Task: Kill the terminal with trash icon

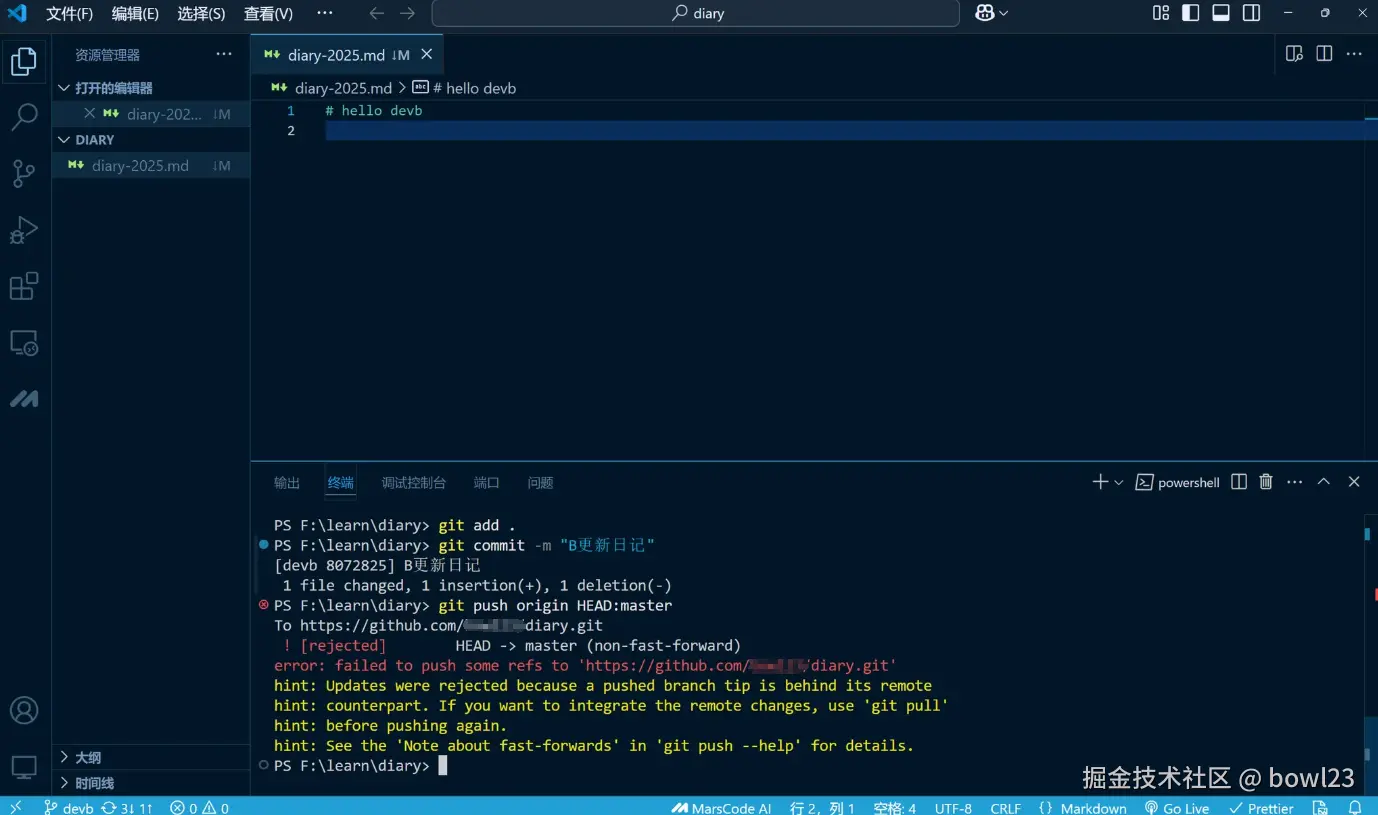Action: click(x=1266, y=482)
